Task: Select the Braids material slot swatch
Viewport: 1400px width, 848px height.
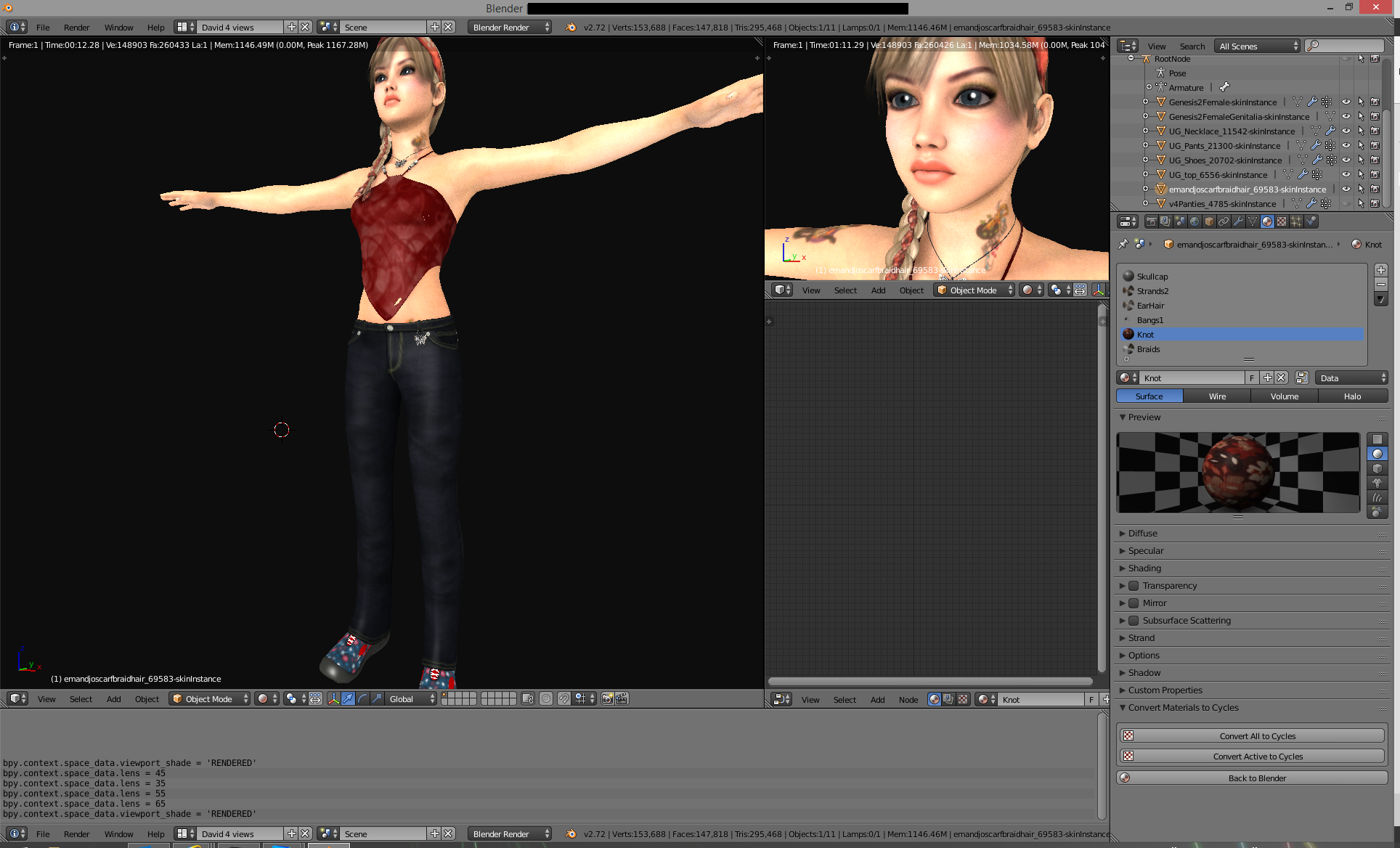Action: coord(1129,349)
